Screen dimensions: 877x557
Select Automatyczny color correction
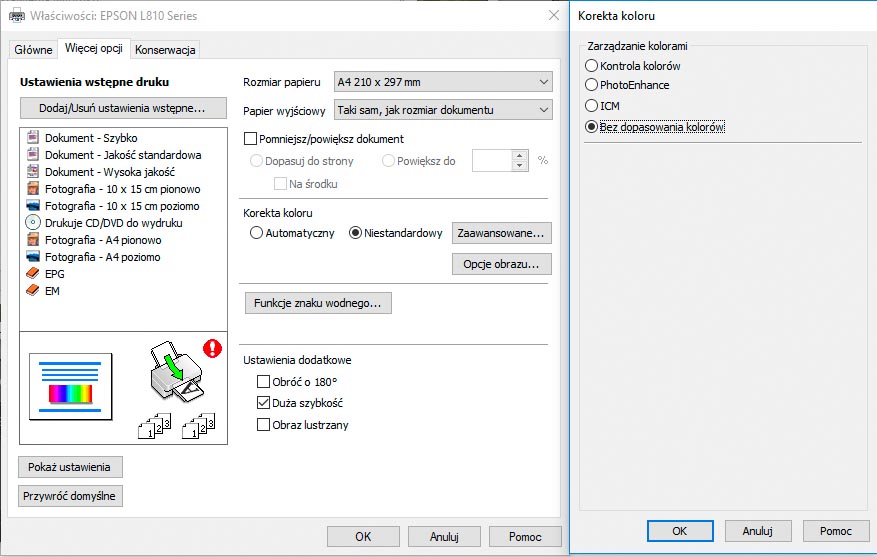click(x=256, y=233)
